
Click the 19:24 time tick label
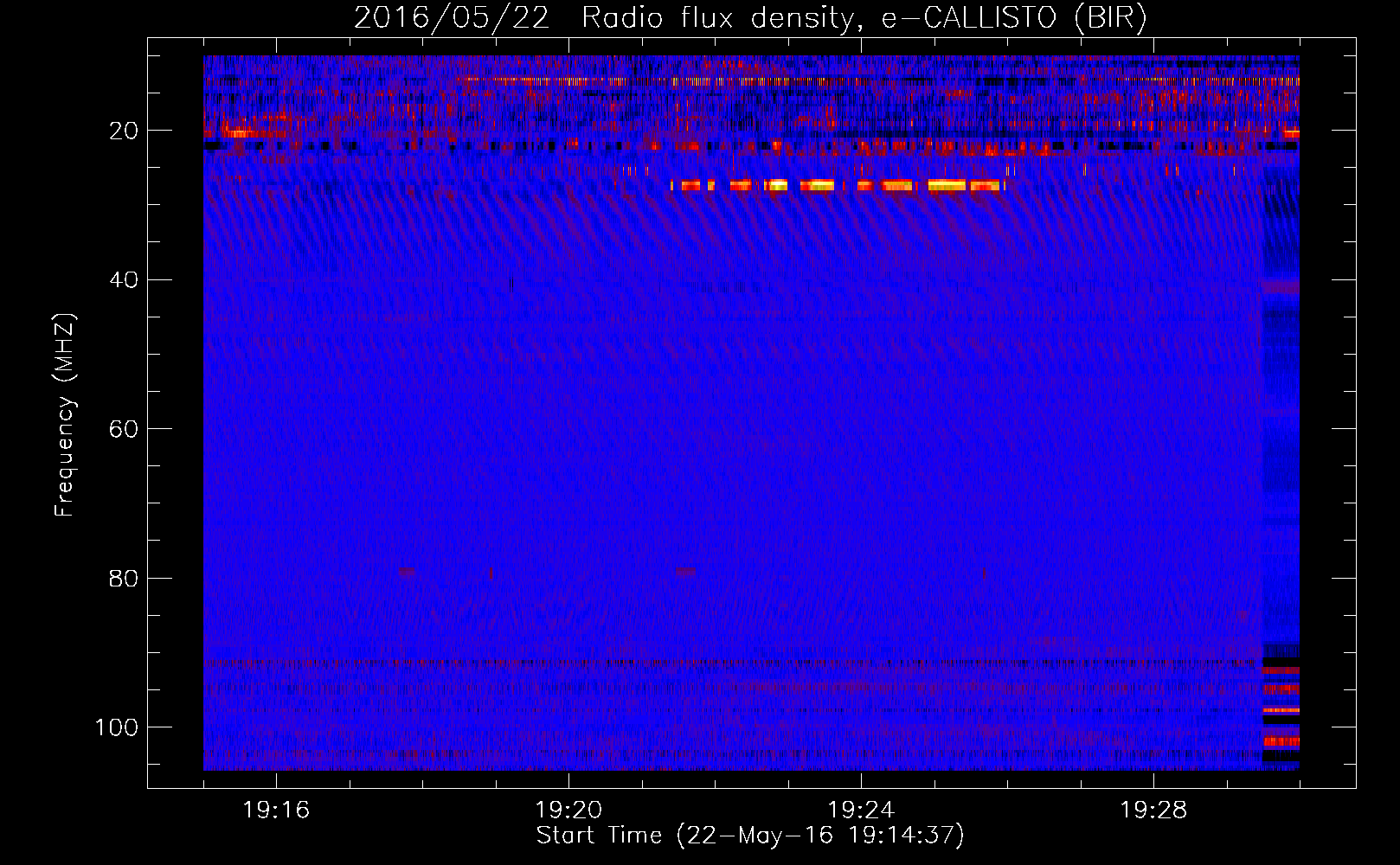tap(861, 811)
